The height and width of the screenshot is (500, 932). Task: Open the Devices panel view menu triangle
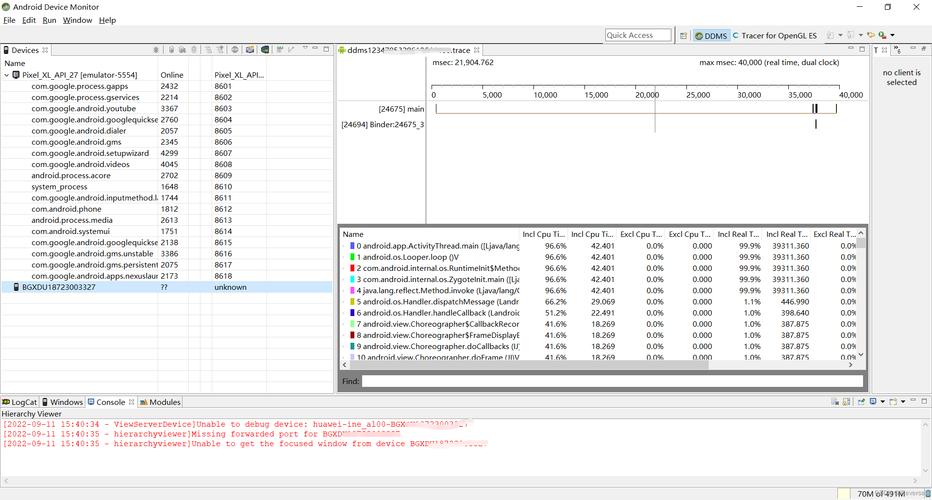point(306,48)
